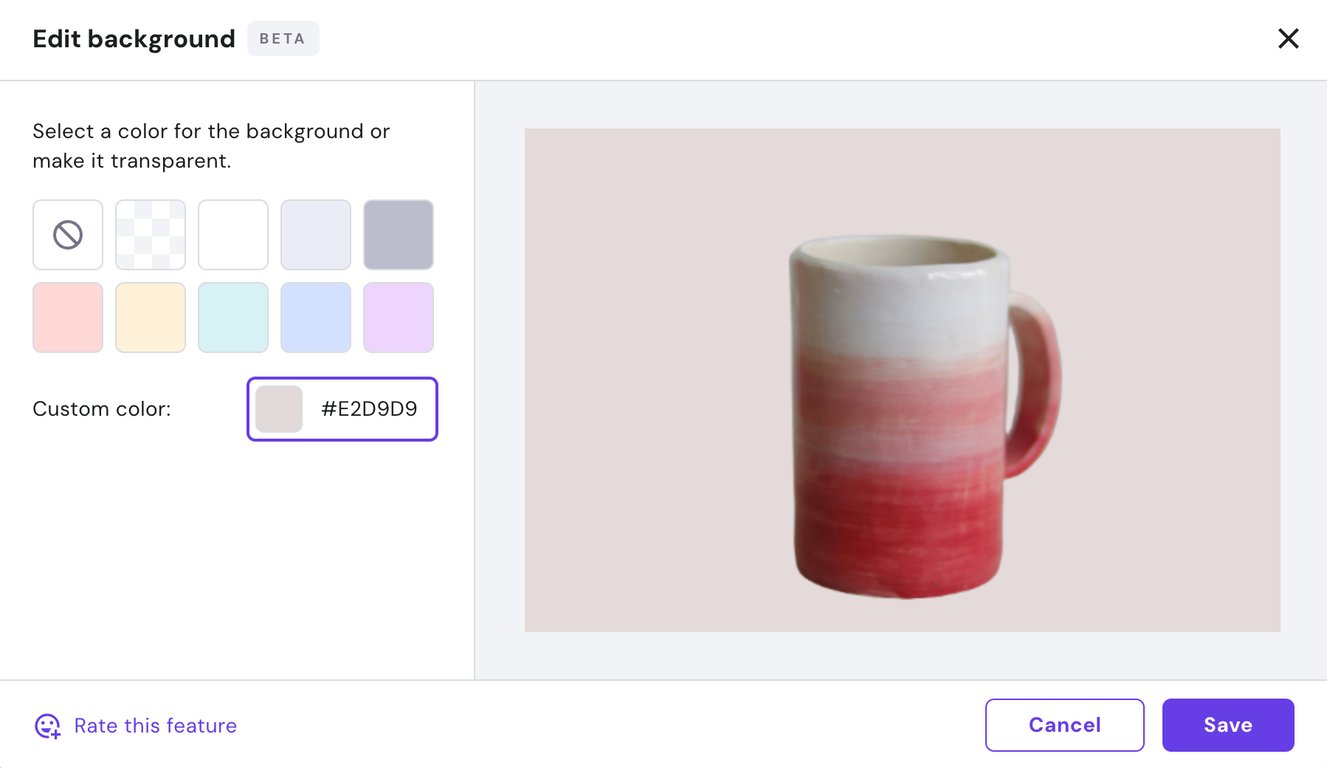Save the background changes
This screenshot has height=768, width=1327.
click(x=1228, y=725)
